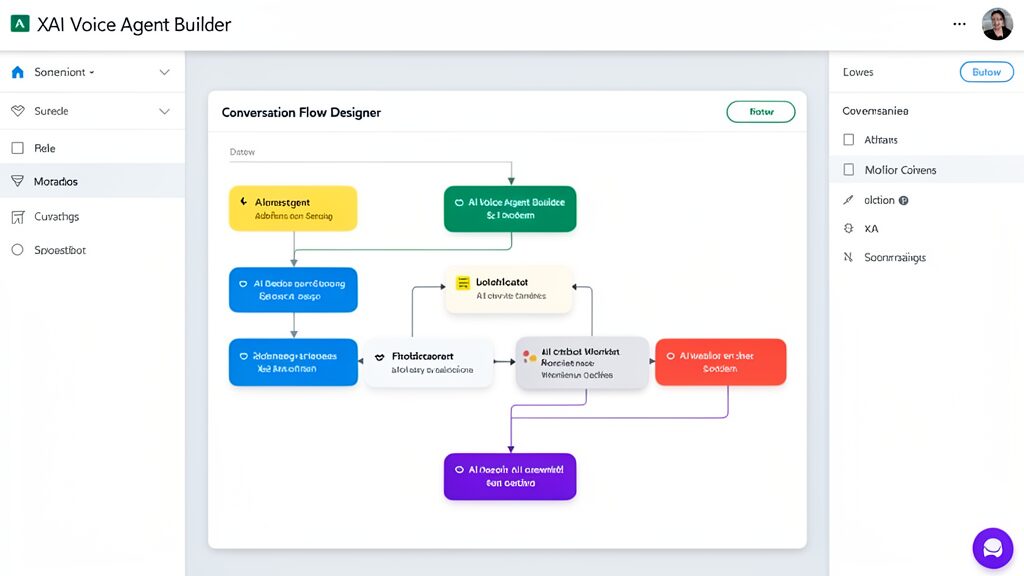
Task: Click the Surede sidebar item label
Action: coord(51,111)
